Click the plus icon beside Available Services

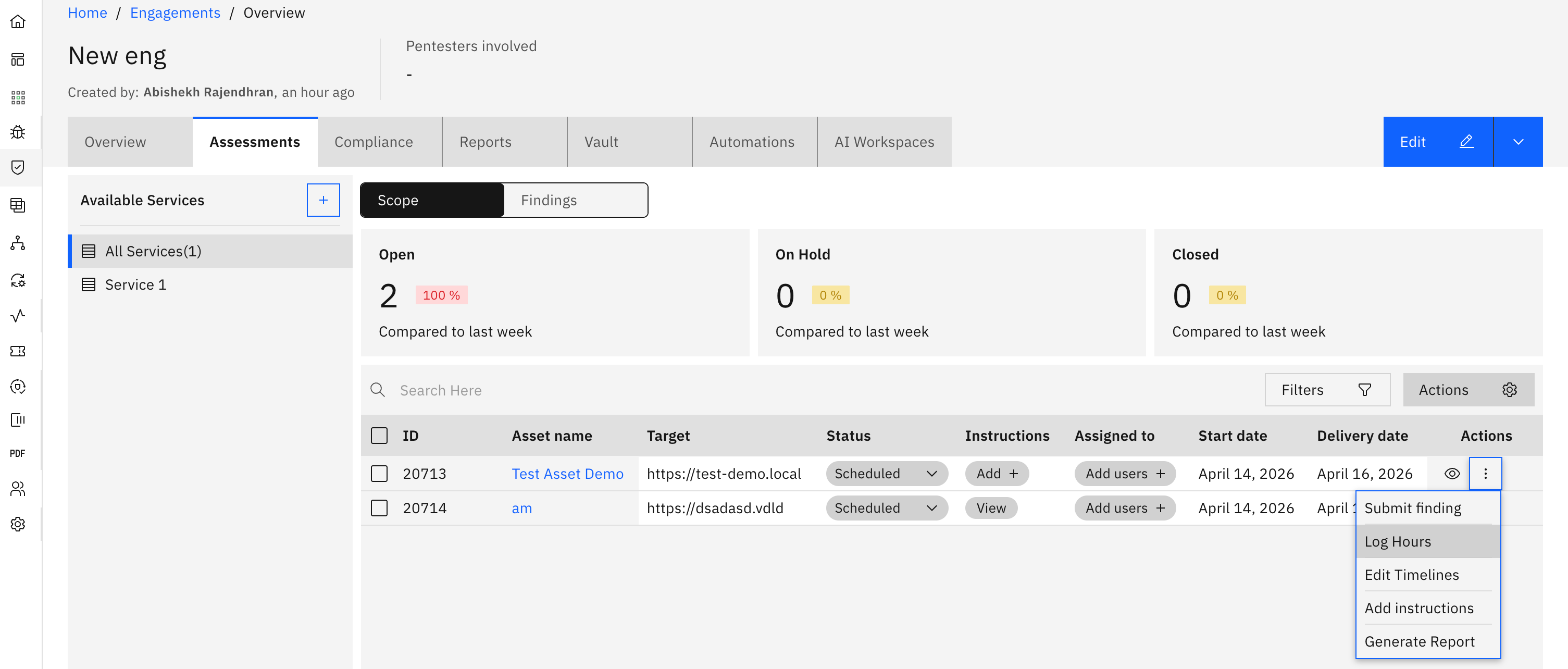(x=323, y=200)
